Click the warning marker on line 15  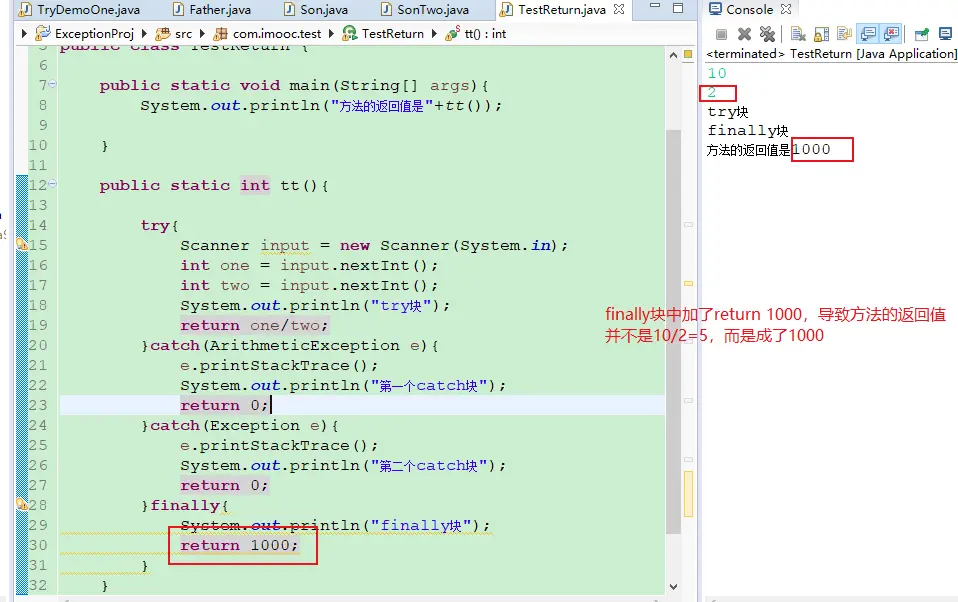(21, 244)
